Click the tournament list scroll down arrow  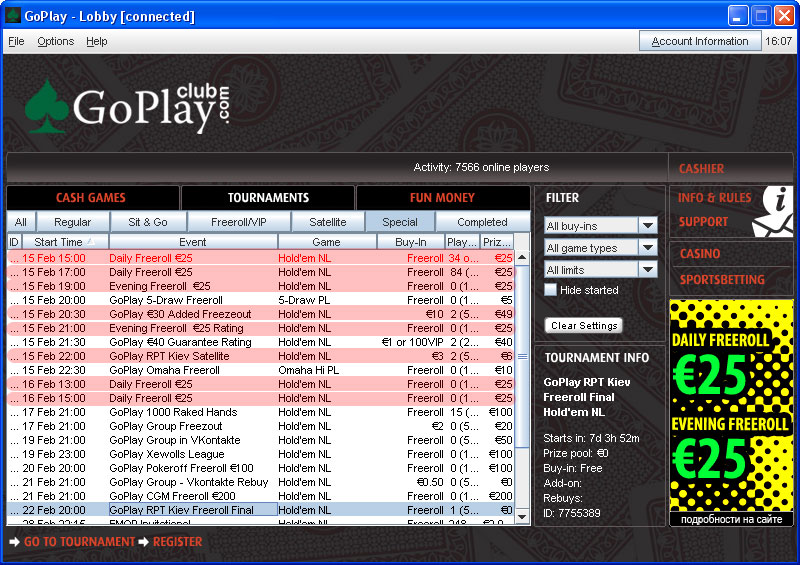[x=522, y=517]
